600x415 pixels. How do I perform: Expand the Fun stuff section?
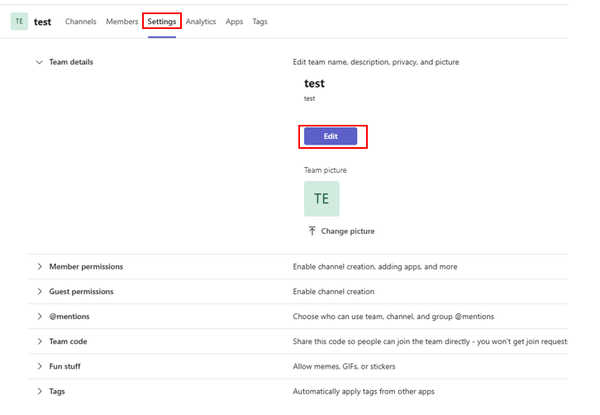[x=39, y=366]
